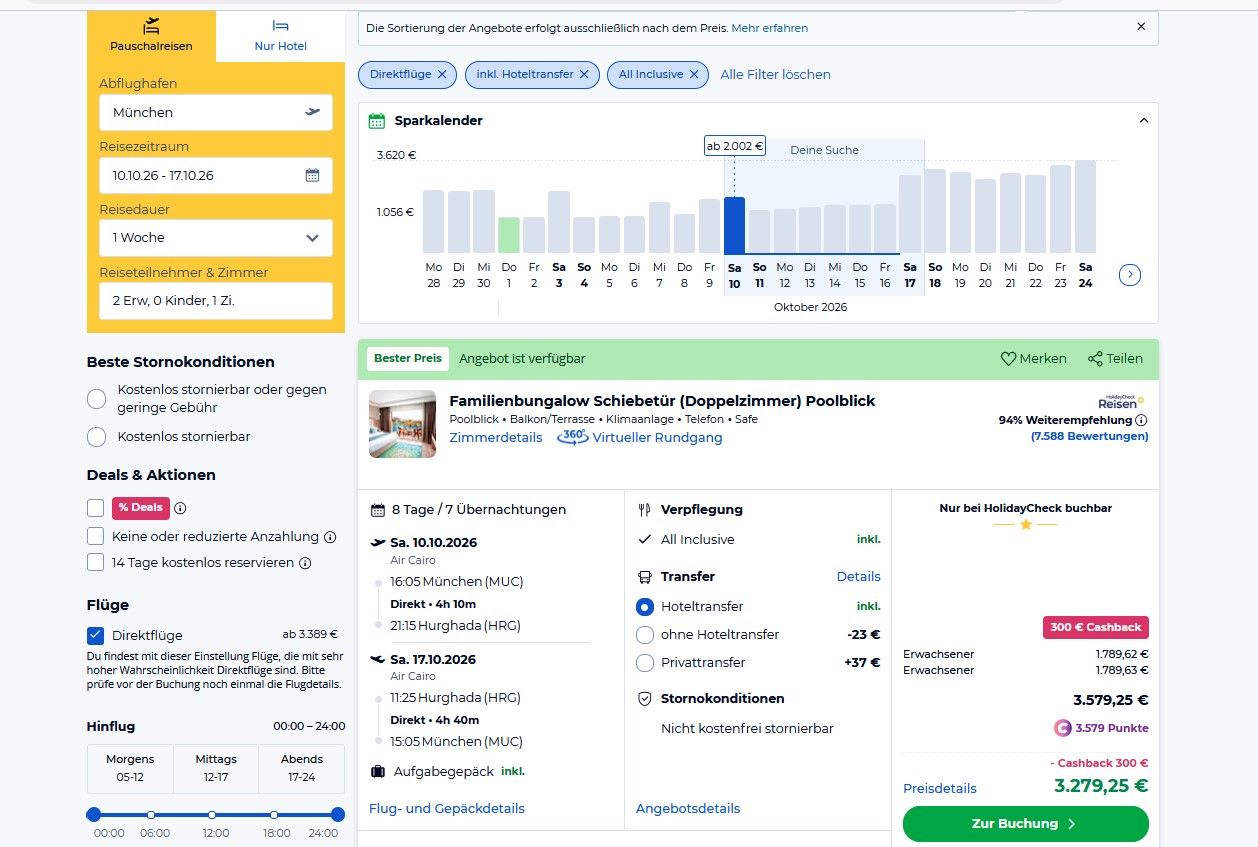Click the Zur Buchung button

pyautogui.click(x=1026, y=824)
